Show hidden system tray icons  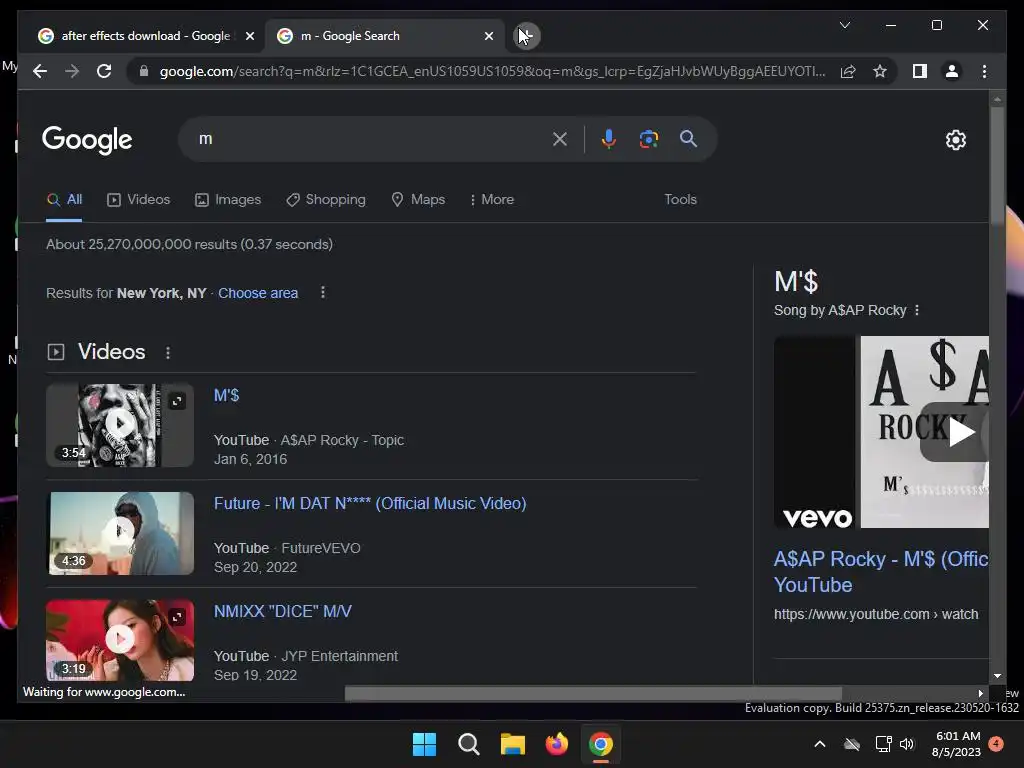pyautogui.click(x=820, y=744)
